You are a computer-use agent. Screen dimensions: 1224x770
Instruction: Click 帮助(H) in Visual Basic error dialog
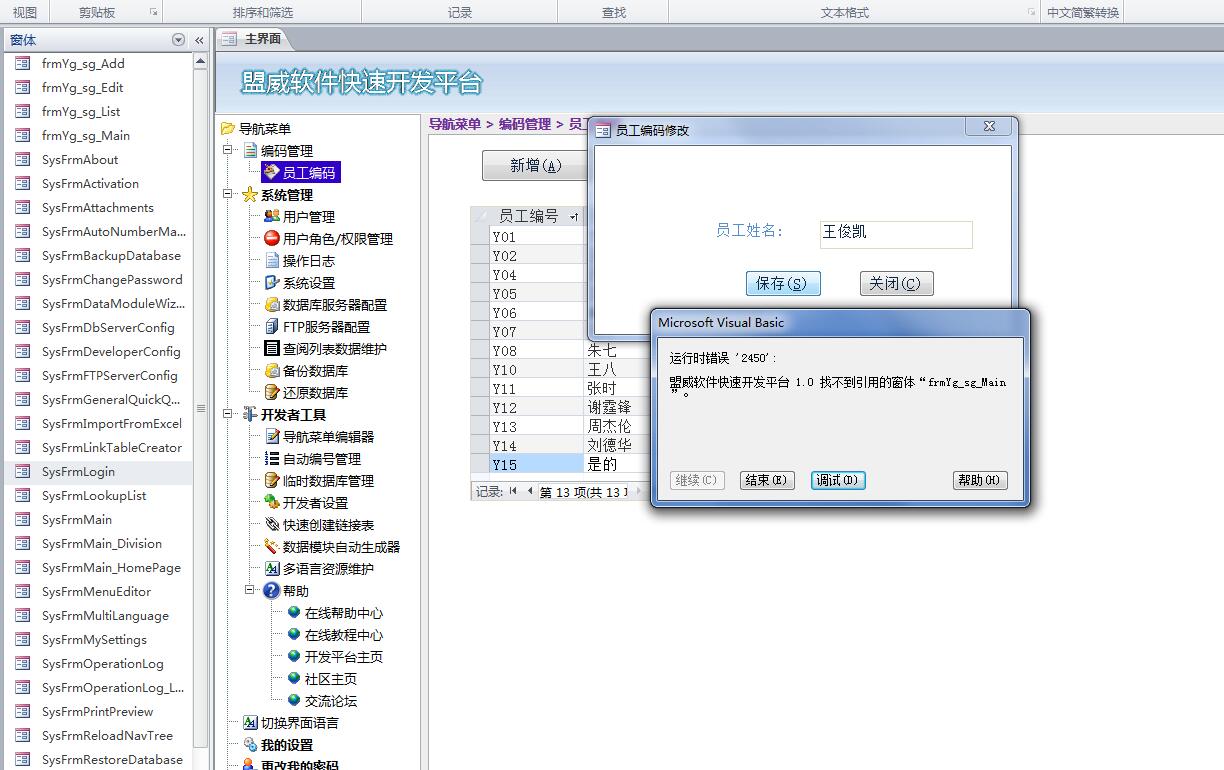point(980,480)
